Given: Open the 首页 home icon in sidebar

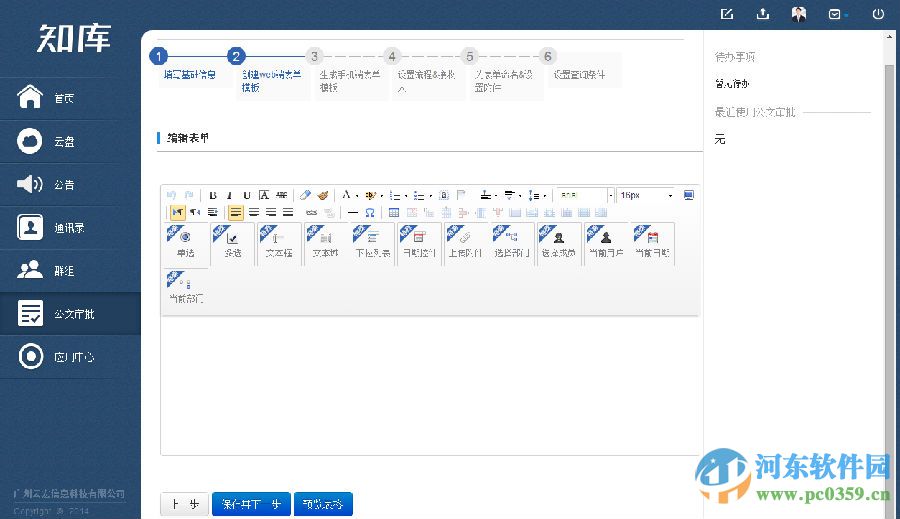Looking at the screenshot, I should [x=30, y=97].
